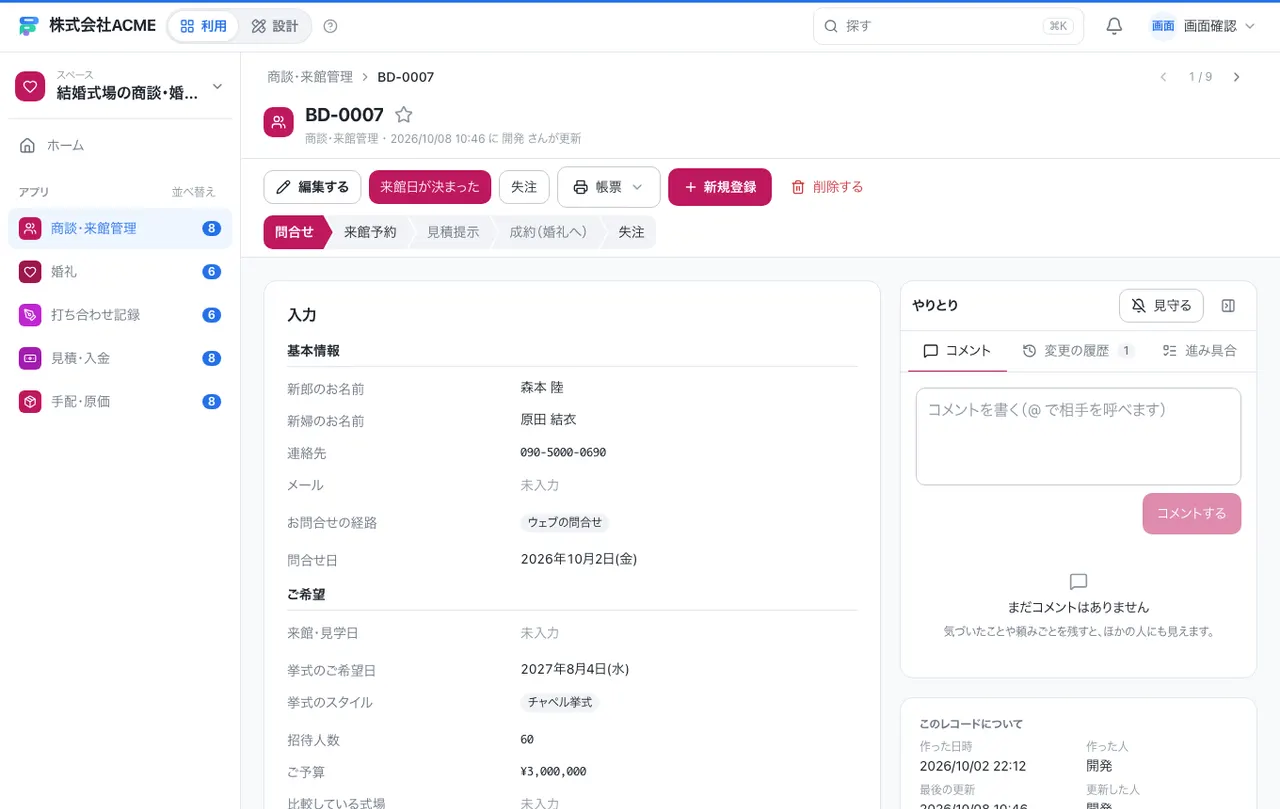Collapse the やりとり side panel icon

[1229, 306]
